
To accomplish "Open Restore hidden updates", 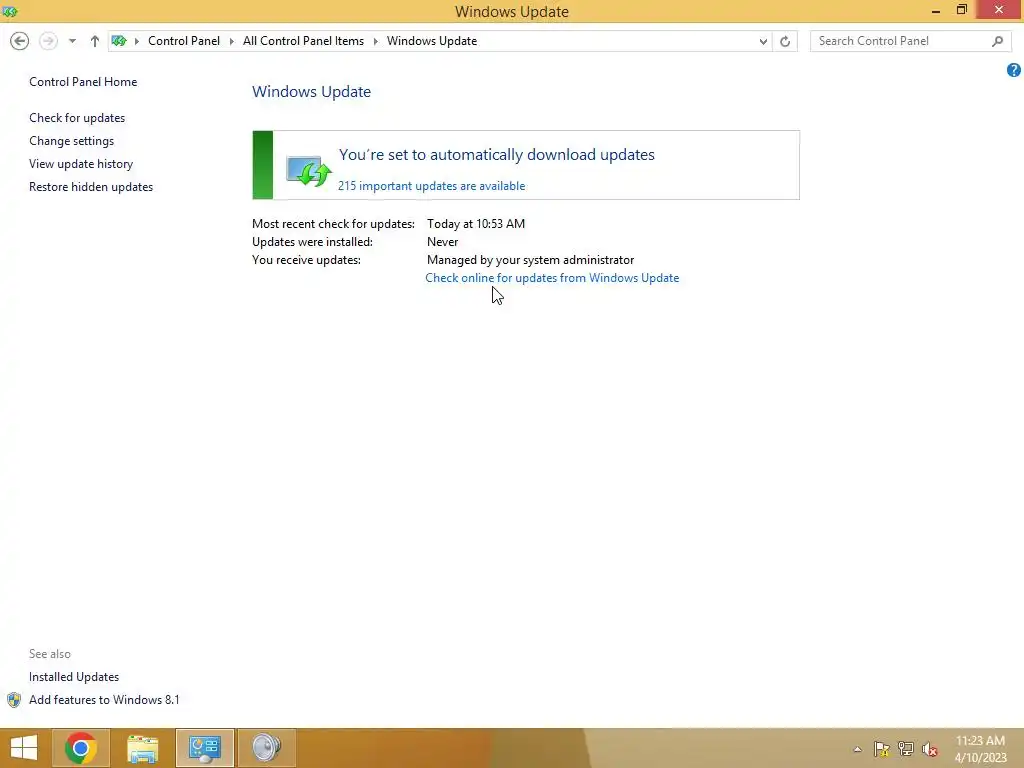I will click(91, 186).
